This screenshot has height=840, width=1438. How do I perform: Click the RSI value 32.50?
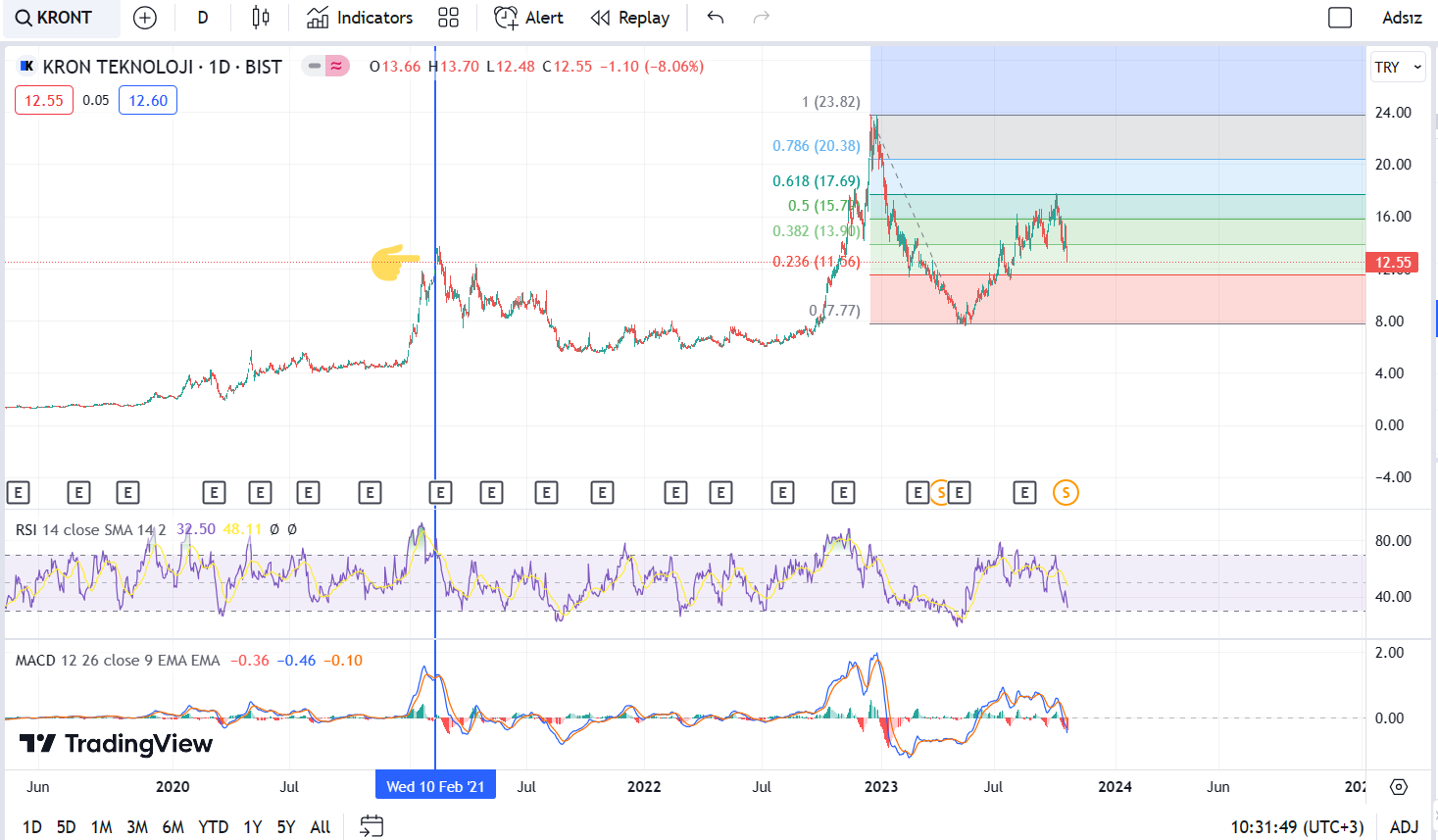(196, 529)
